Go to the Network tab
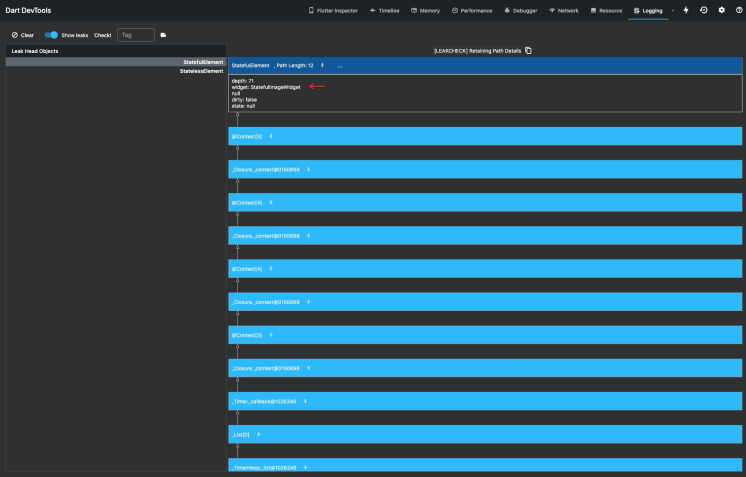Viewport: 746px width, 477px height. [564, 10]
